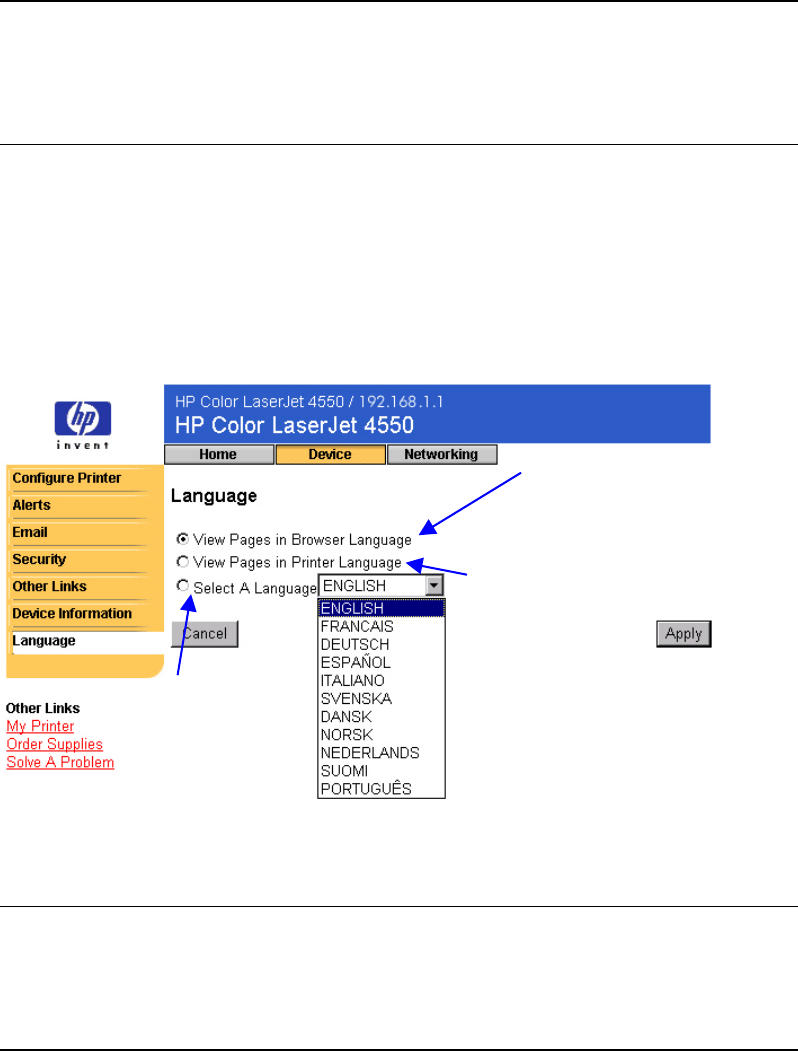Pick ENGLISH from the language list
This screenshot has width=798, height=1051.
pos(381,608)
